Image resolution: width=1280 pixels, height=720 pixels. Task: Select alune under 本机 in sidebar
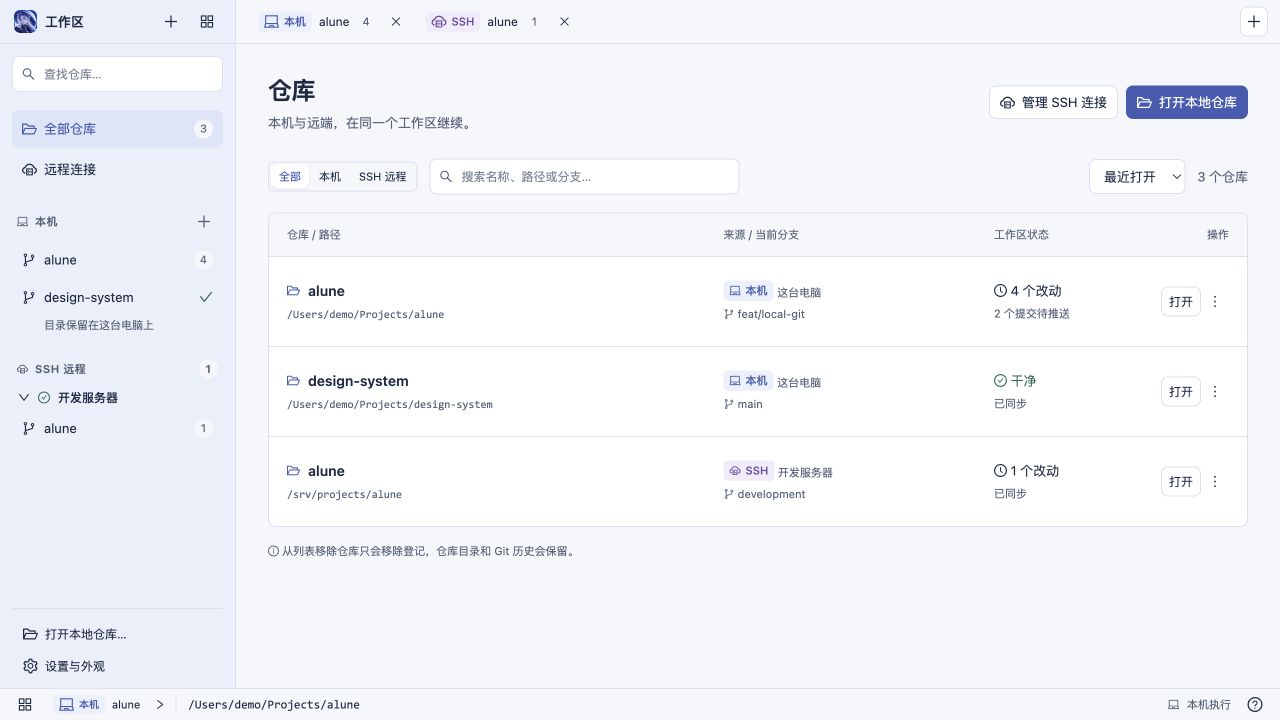[117, 260]
